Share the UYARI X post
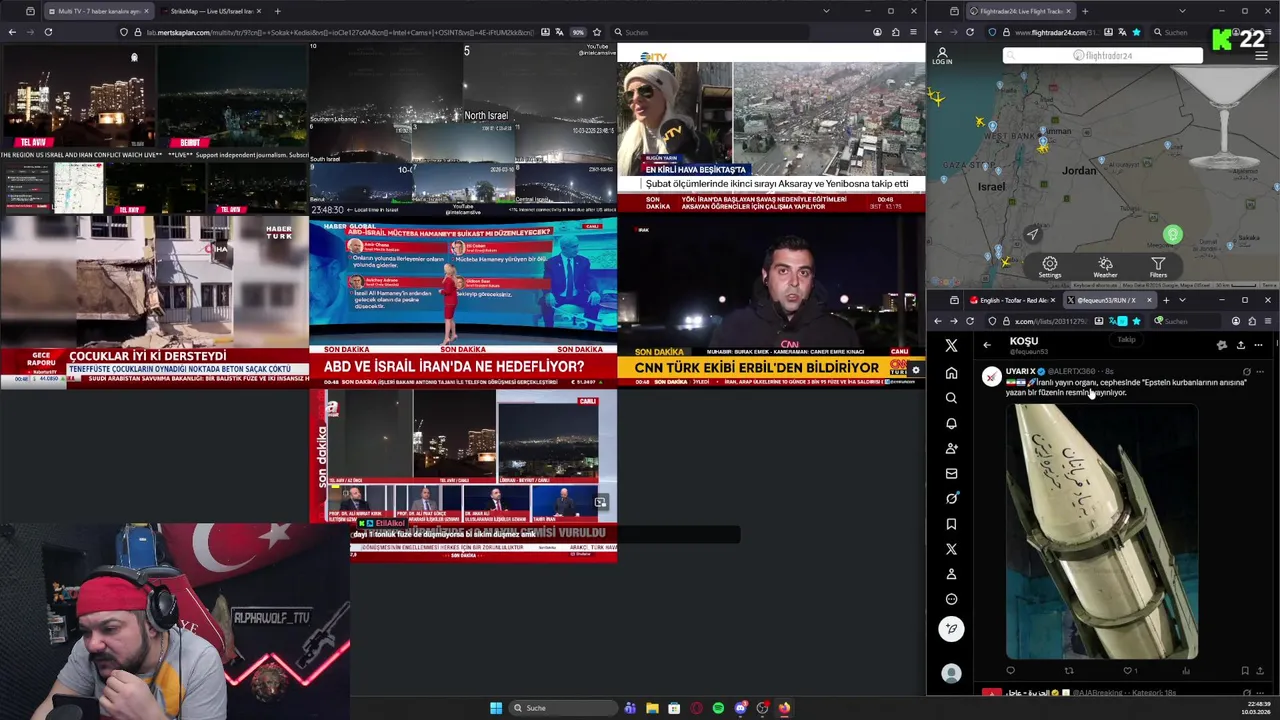This screenshot has width=1280, height=720. tap(1260, 671)
